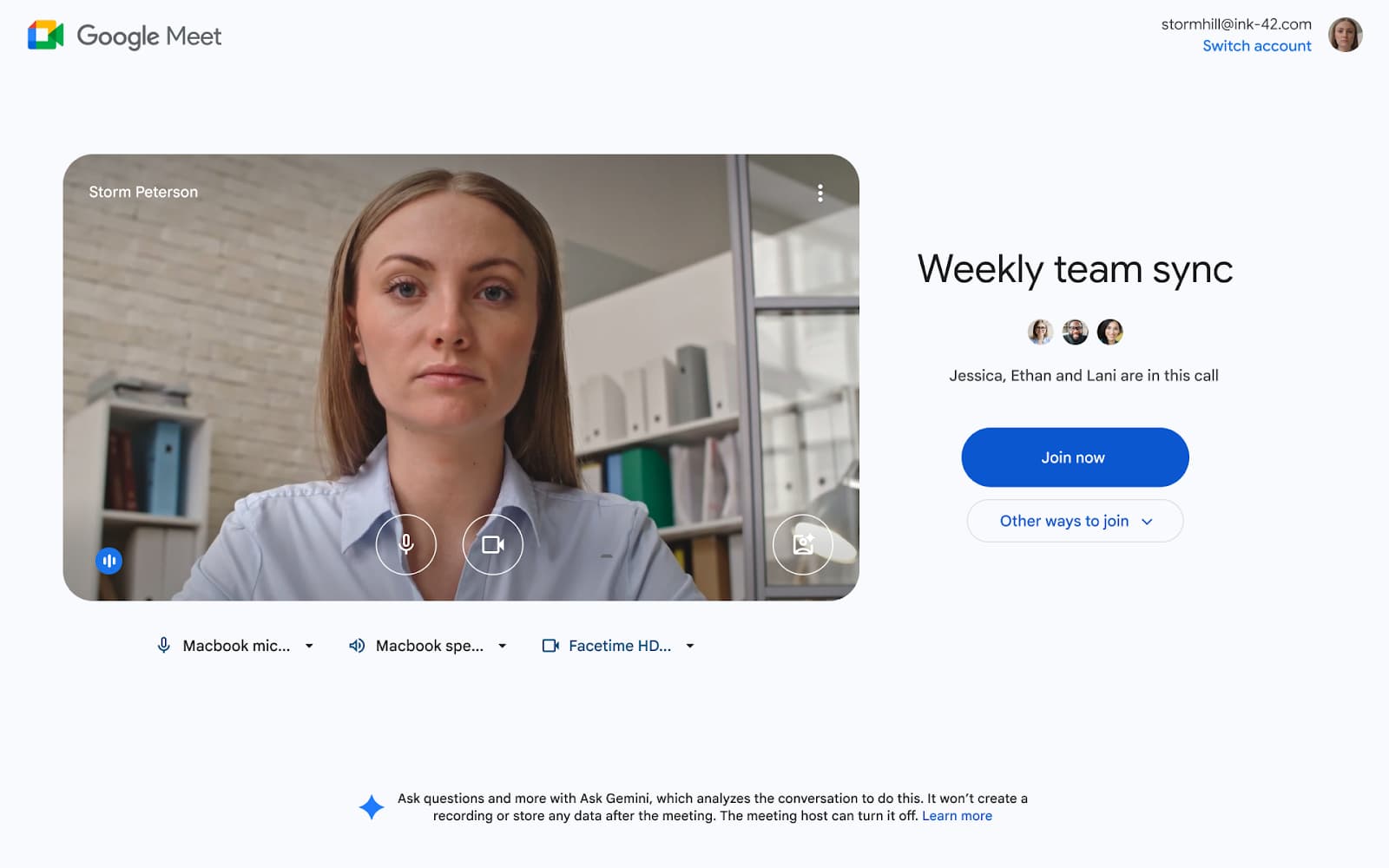This screenshot has width=1389, height=868.
Task: Click the speaker icon beside Macbook speakers
Action: [x=357, y=646]
